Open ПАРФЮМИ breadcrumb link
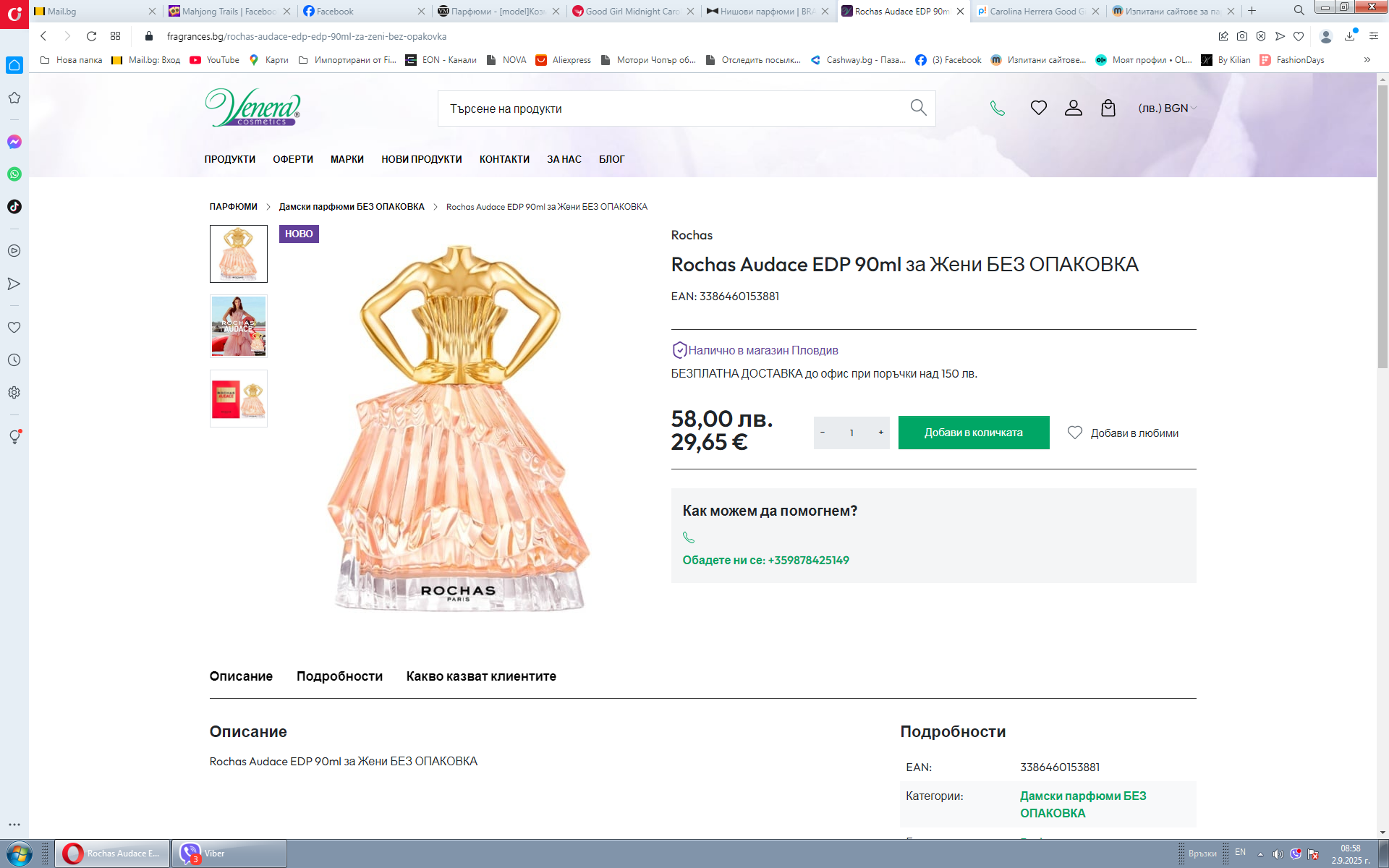The width and height of the screenshot is (1389, 868). pos(233,207)
